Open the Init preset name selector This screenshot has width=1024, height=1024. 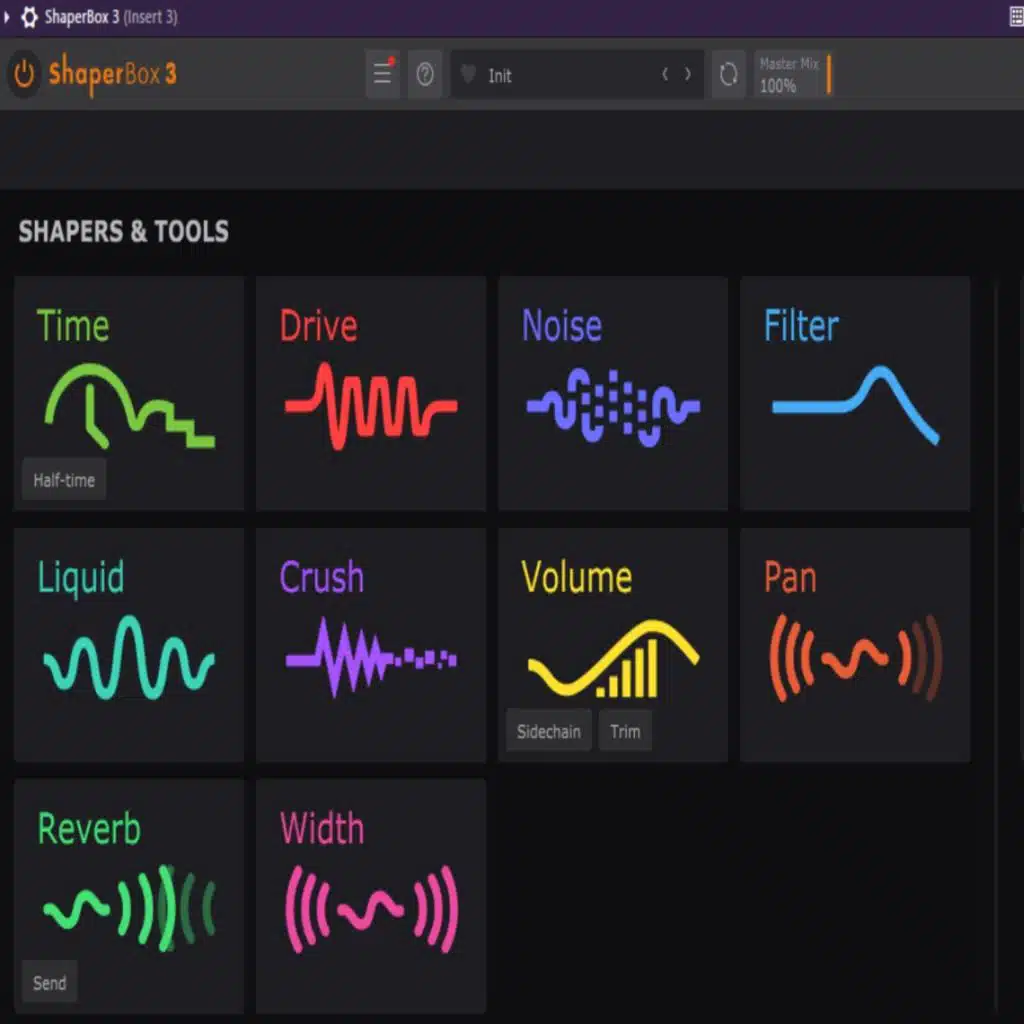(577, 74)
